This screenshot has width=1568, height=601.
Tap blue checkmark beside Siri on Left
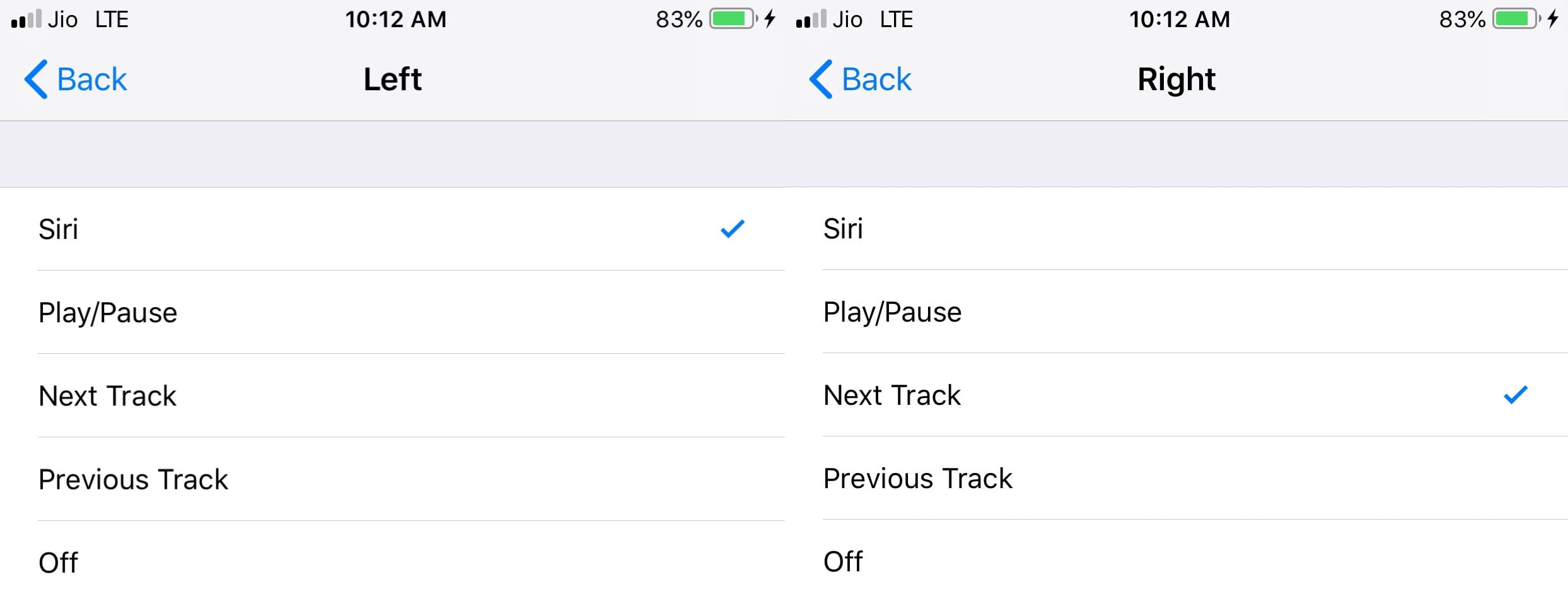(x=733, y=229)
